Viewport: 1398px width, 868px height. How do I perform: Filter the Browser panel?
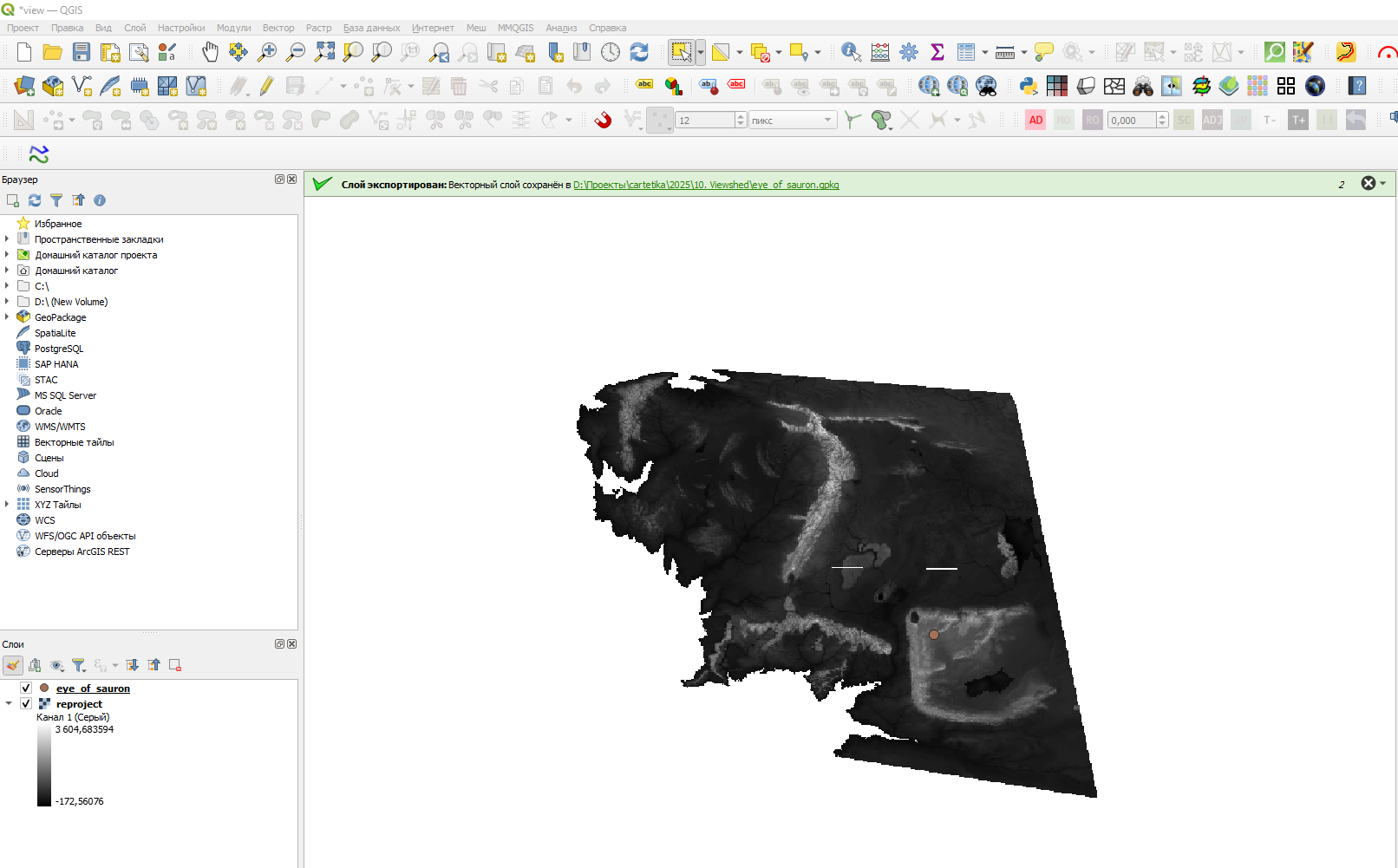56,200
